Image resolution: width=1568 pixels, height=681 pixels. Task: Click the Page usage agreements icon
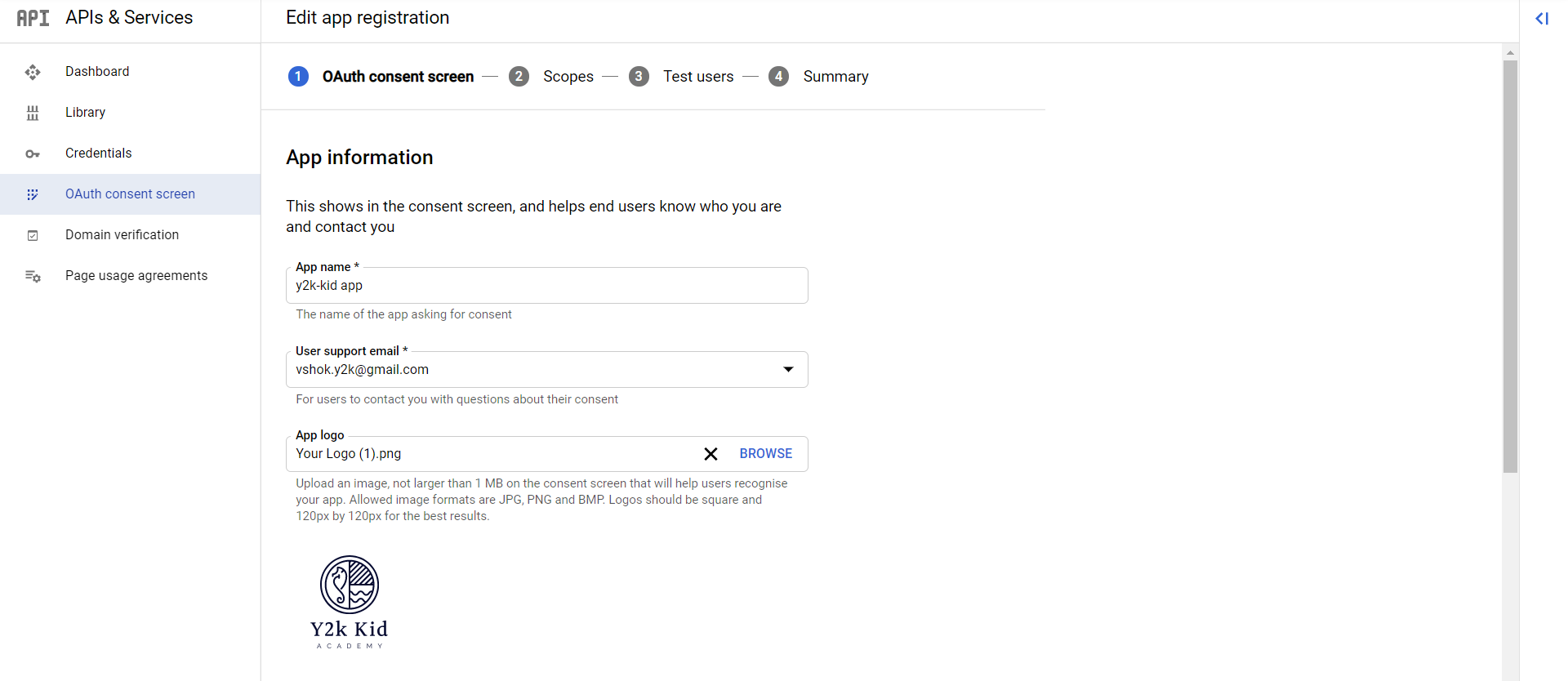(33, 276)
